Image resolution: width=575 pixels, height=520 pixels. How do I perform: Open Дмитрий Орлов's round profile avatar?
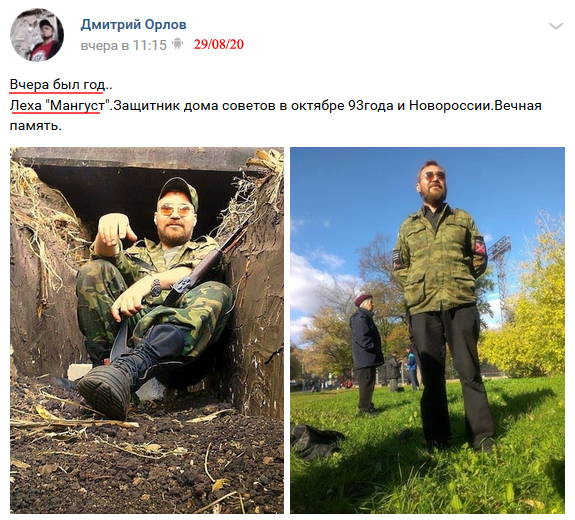click(37, 35)
